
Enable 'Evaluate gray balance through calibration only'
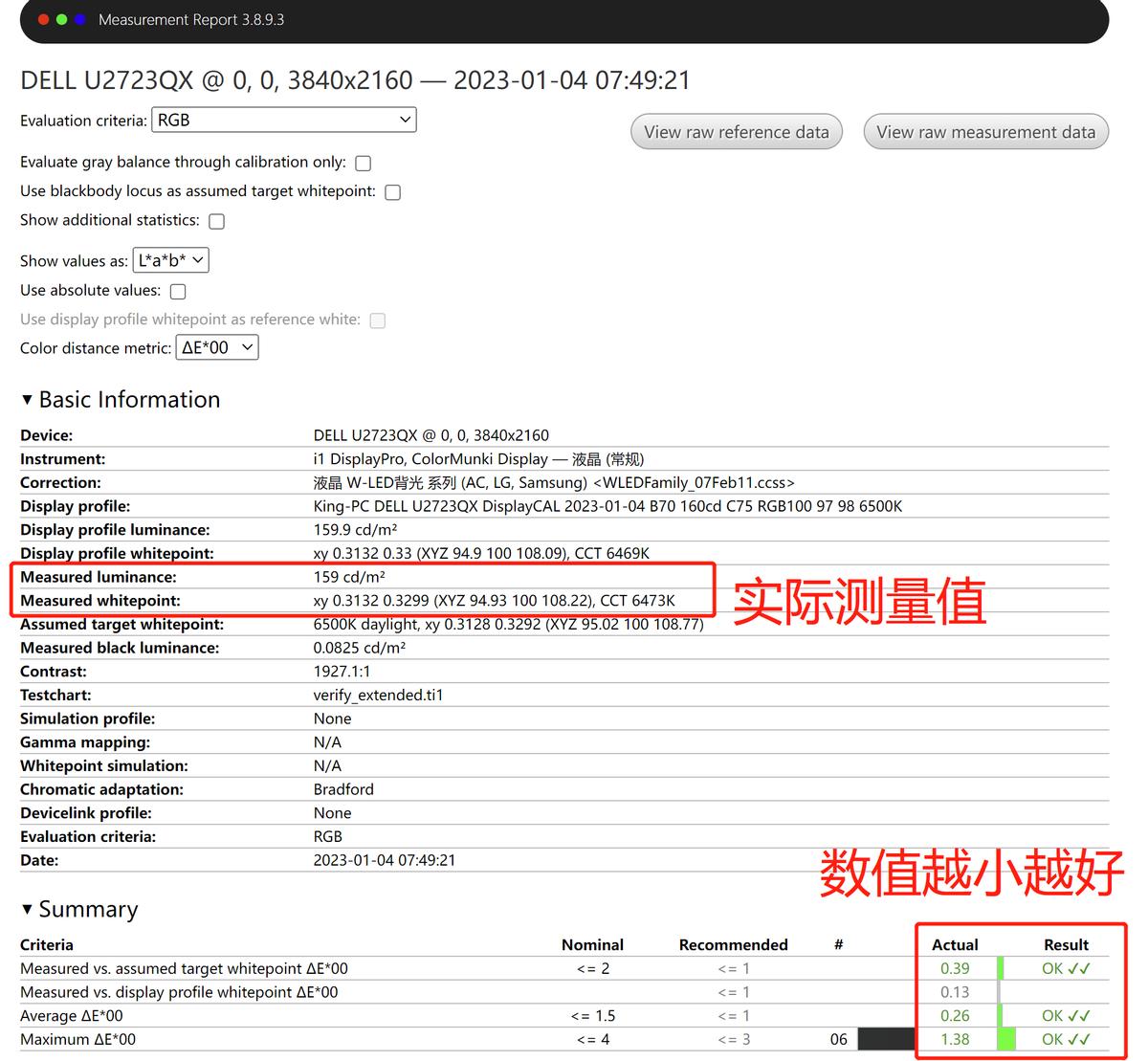[363, 163]
